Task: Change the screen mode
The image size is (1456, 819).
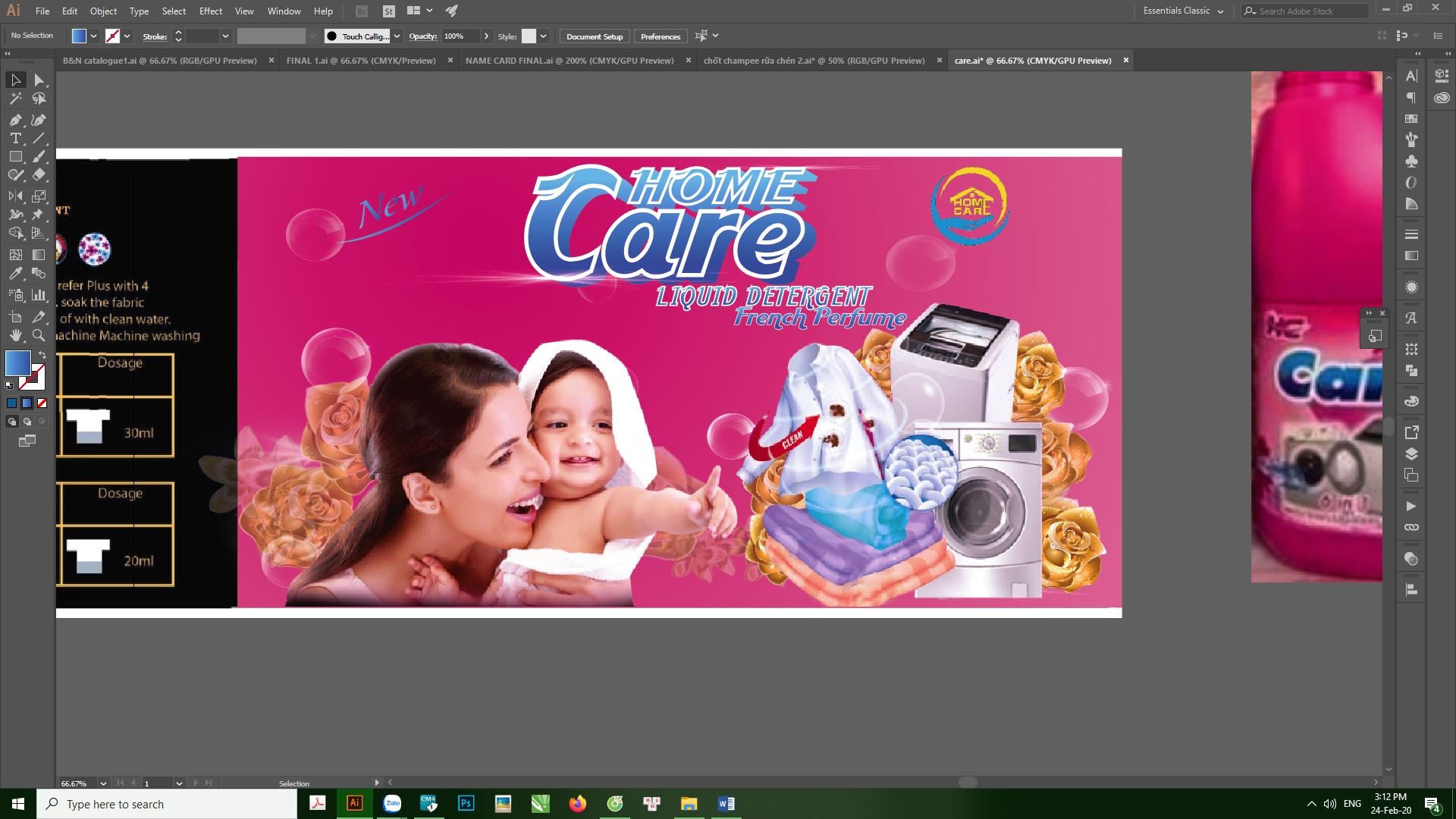Action: pyautogui.click(x=27, y=441)
